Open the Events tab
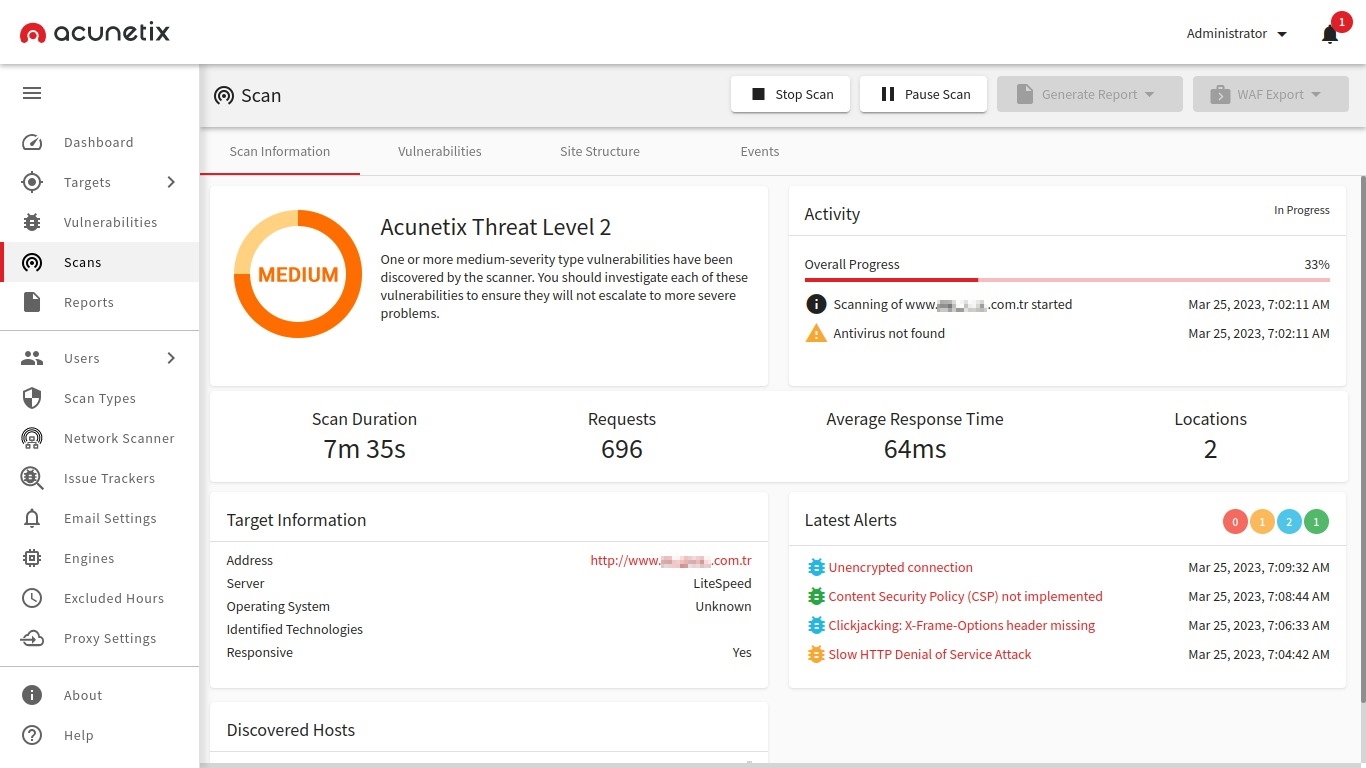Screen dimensions: 1366x768 pos(760,152)
